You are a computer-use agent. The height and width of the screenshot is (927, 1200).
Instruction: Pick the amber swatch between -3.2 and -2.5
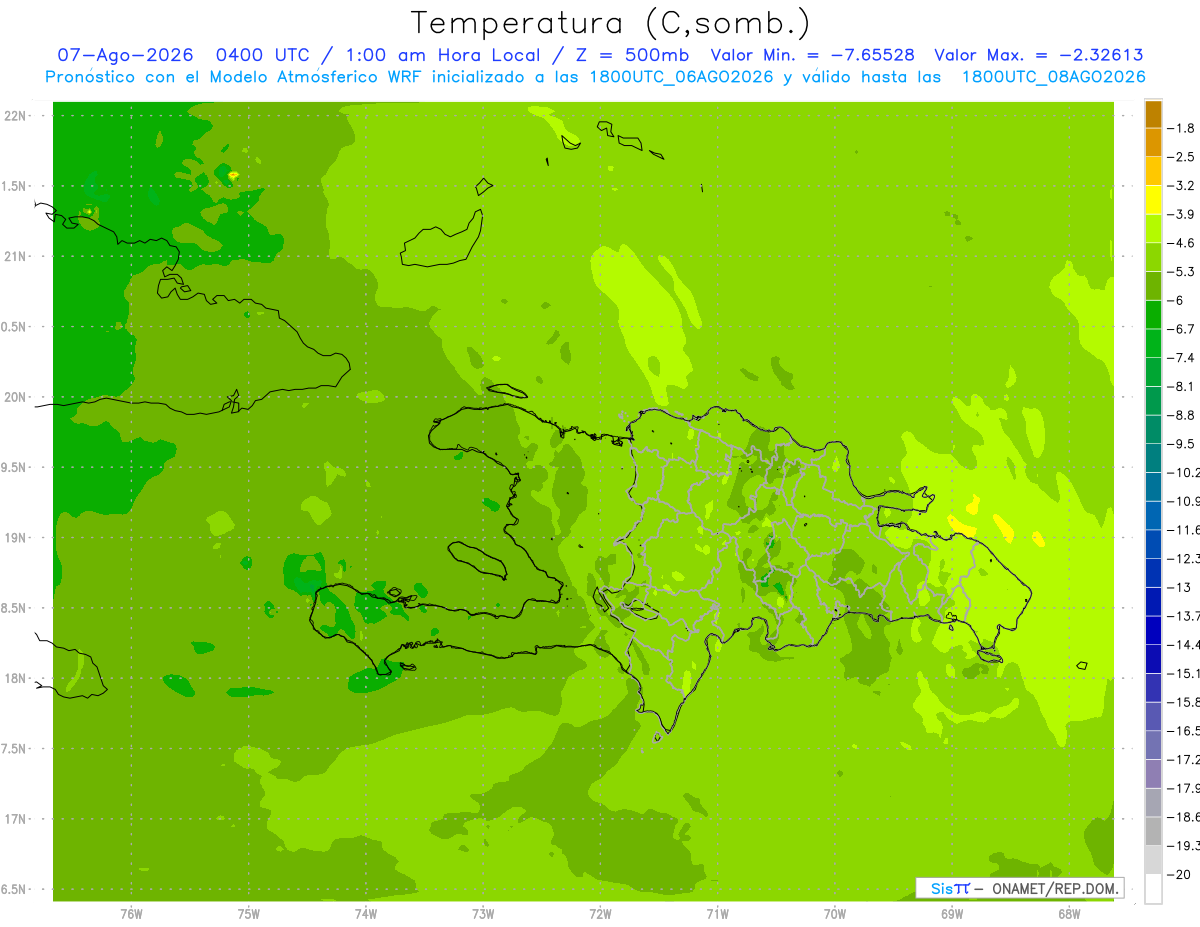coord(1153,171)
